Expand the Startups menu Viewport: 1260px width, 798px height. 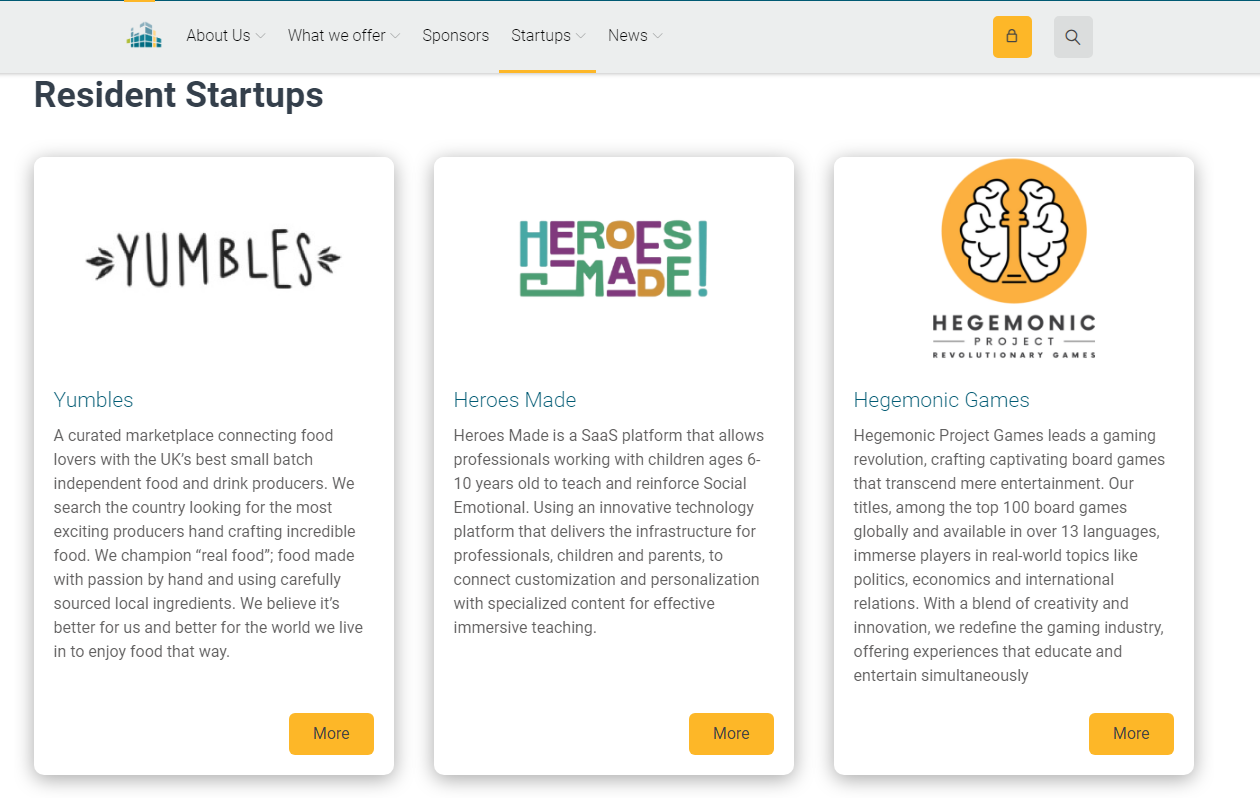pos(548,36)
